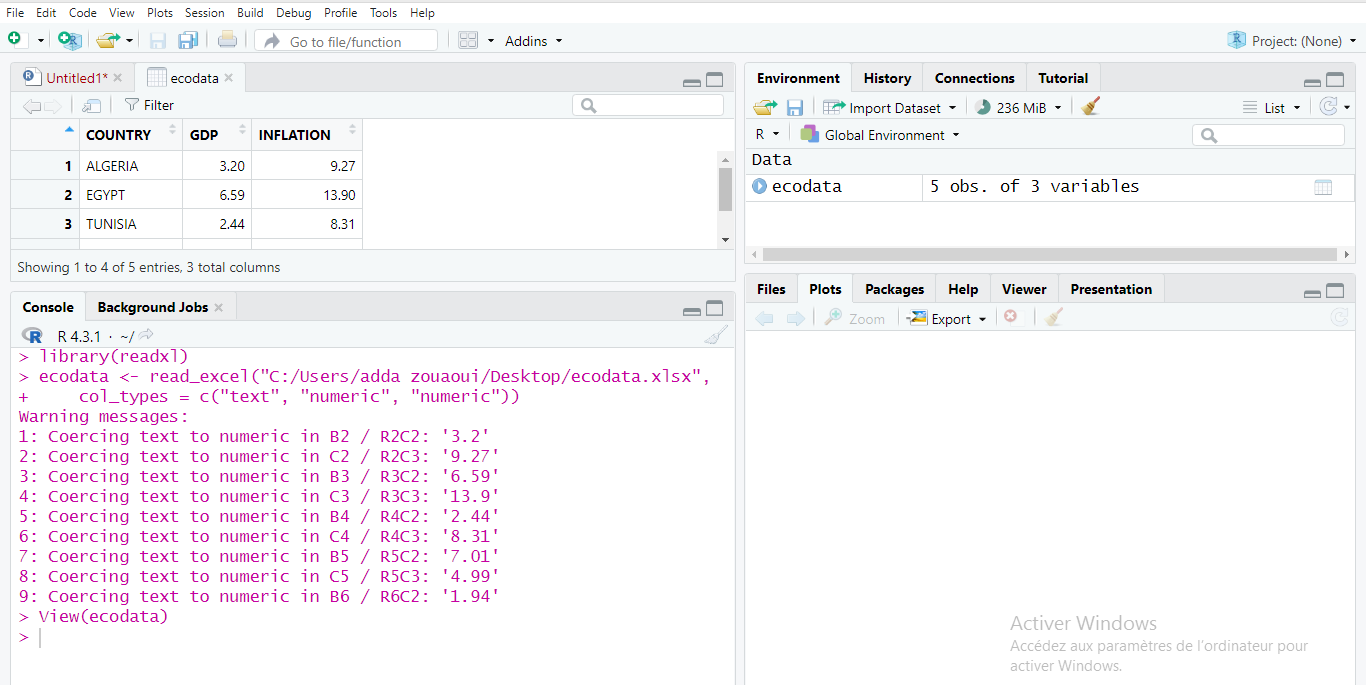Click the Filter button in data viewer
1366x685 pixels.
pyautogui.click(x=149, y=105)
